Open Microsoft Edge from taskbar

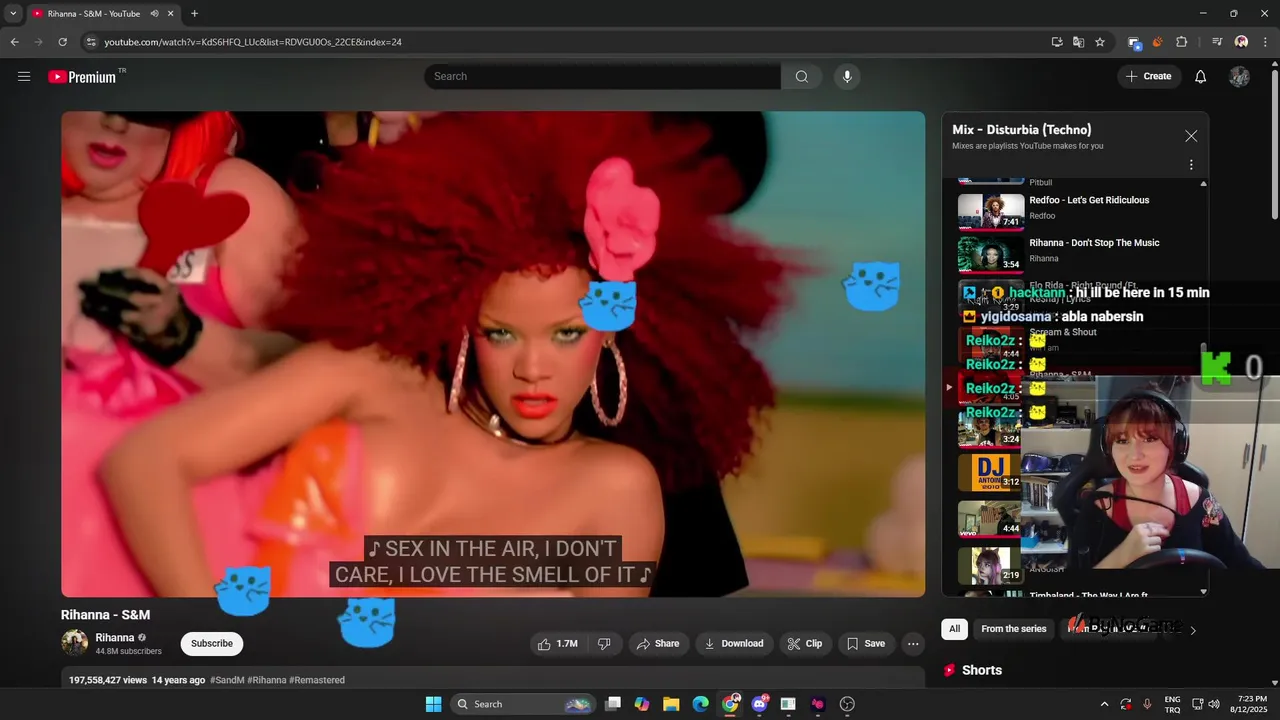[x=700, y=704]
